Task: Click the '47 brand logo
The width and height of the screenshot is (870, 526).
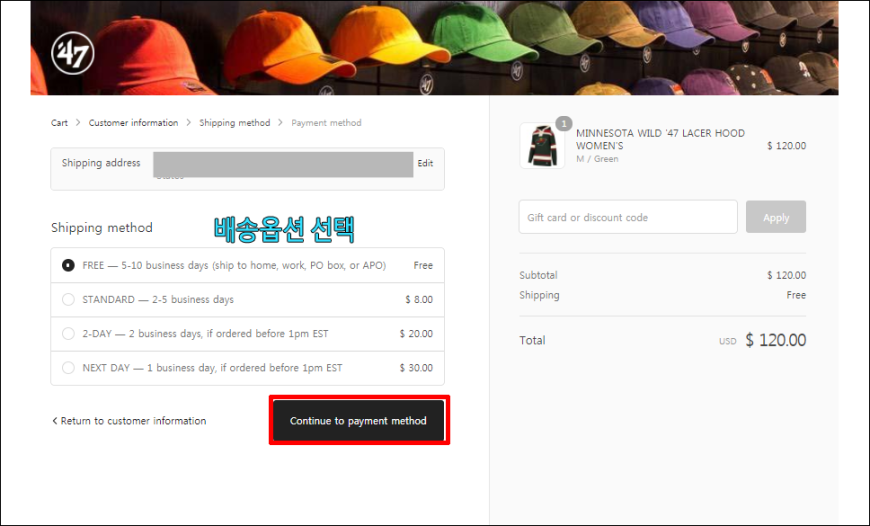Action: 73,53
